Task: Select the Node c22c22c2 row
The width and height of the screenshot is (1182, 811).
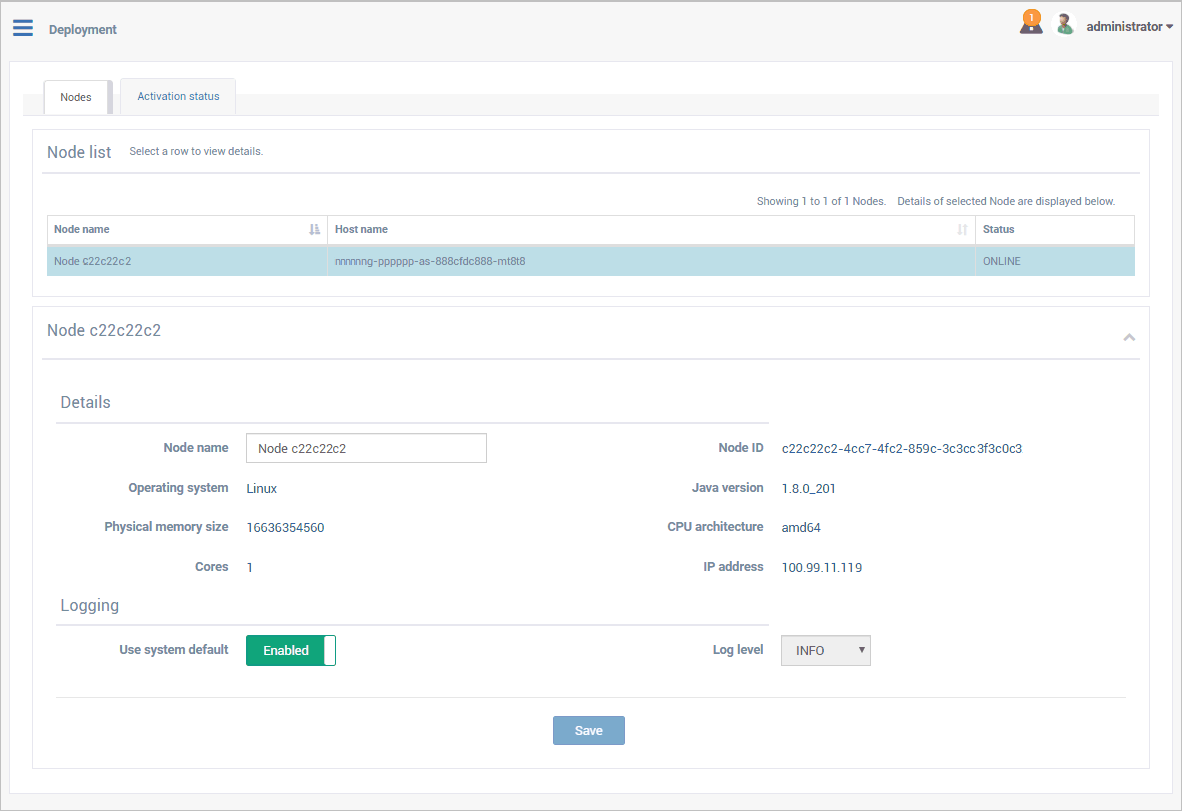Action: click(187, 262)
